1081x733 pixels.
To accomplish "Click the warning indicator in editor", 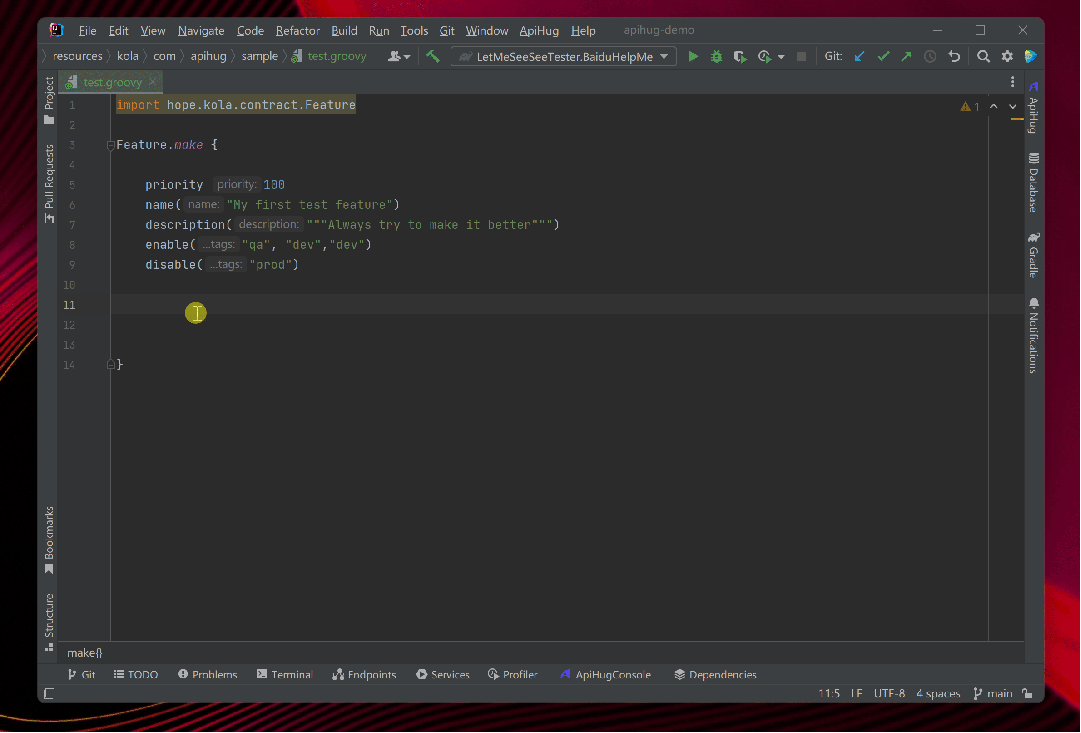I will 969,107.
